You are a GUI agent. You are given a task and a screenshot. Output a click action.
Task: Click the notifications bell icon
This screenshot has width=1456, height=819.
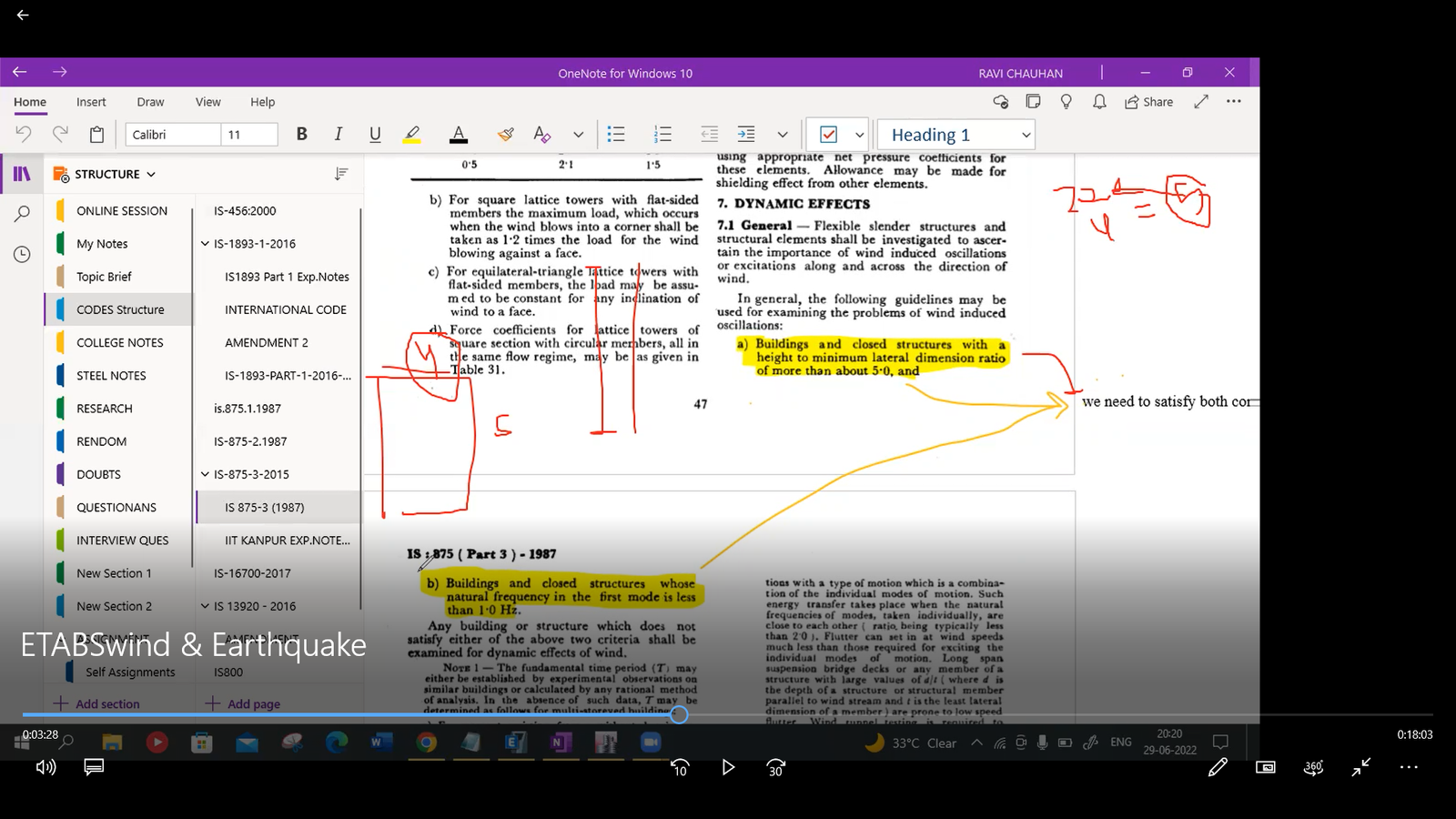[x=1099, y=102]
